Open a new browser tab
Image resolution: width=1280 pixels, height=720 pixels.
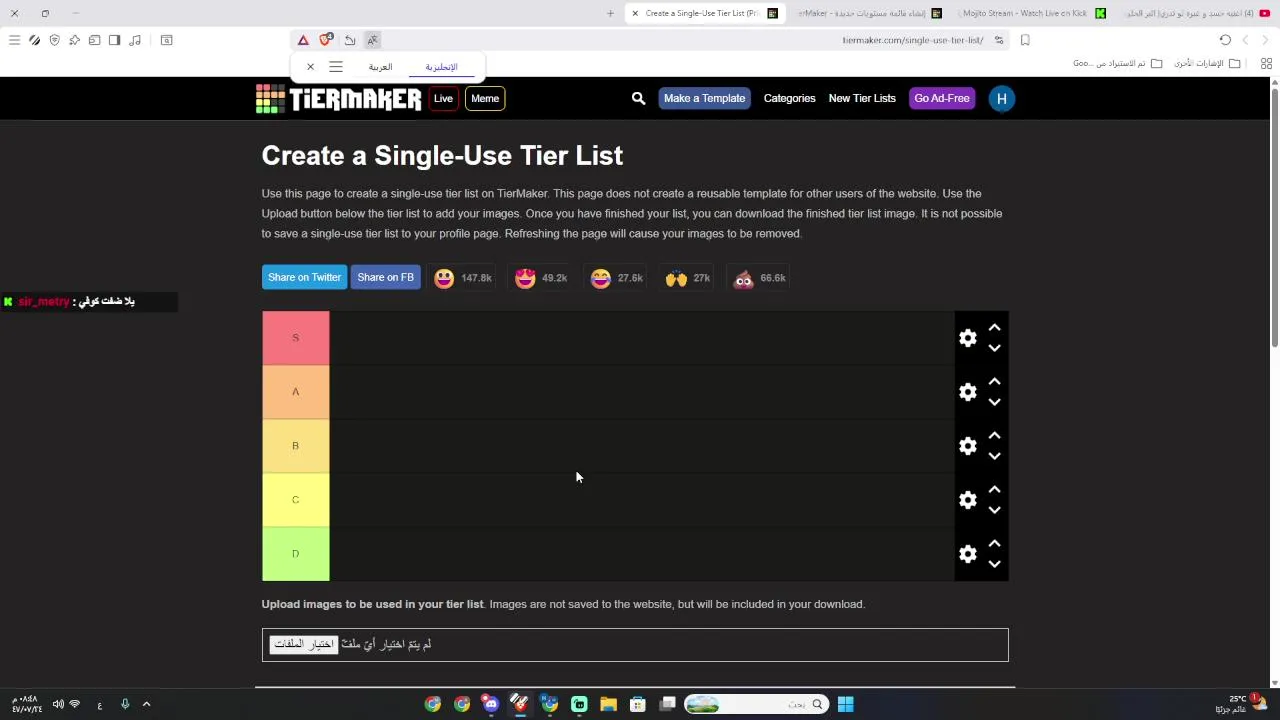pyautogui.click(x=610, y=13)
